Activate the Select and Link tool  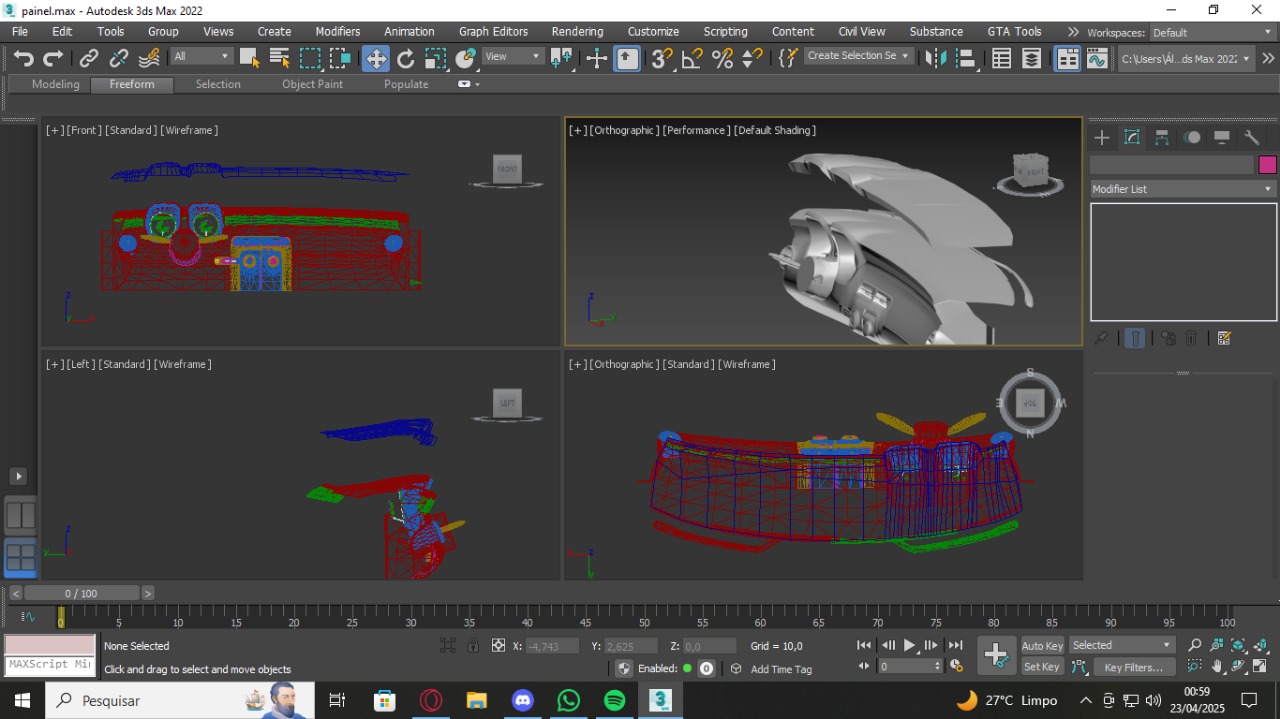(x=89, y=58)
